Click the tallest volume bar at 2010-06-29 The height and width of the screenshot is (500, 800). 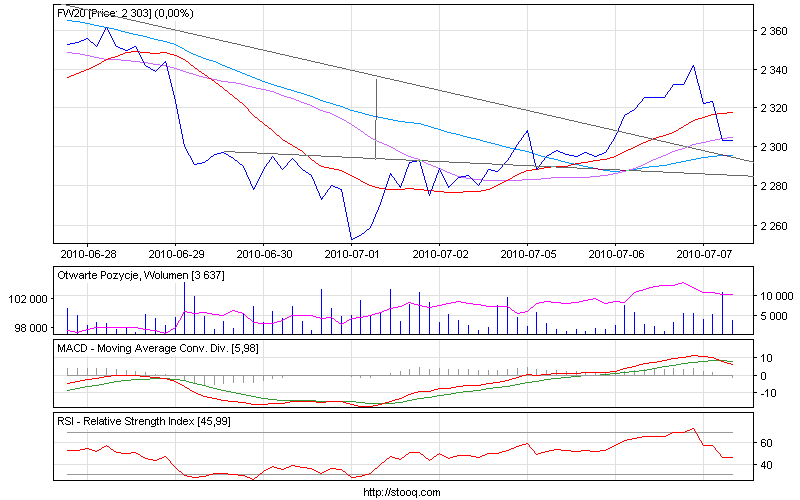point(184,308)
